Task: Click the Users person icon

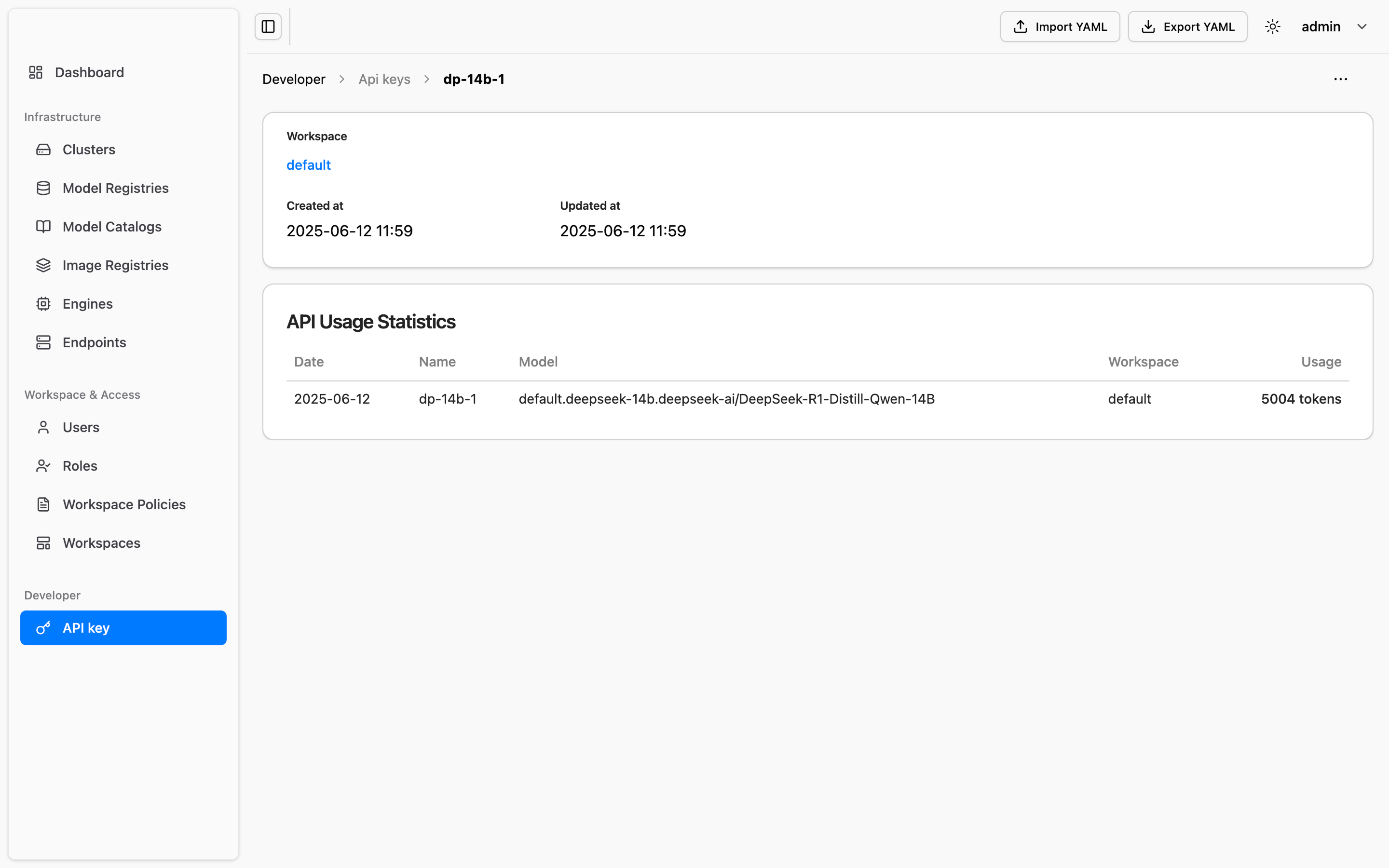Action: [43, 427]
